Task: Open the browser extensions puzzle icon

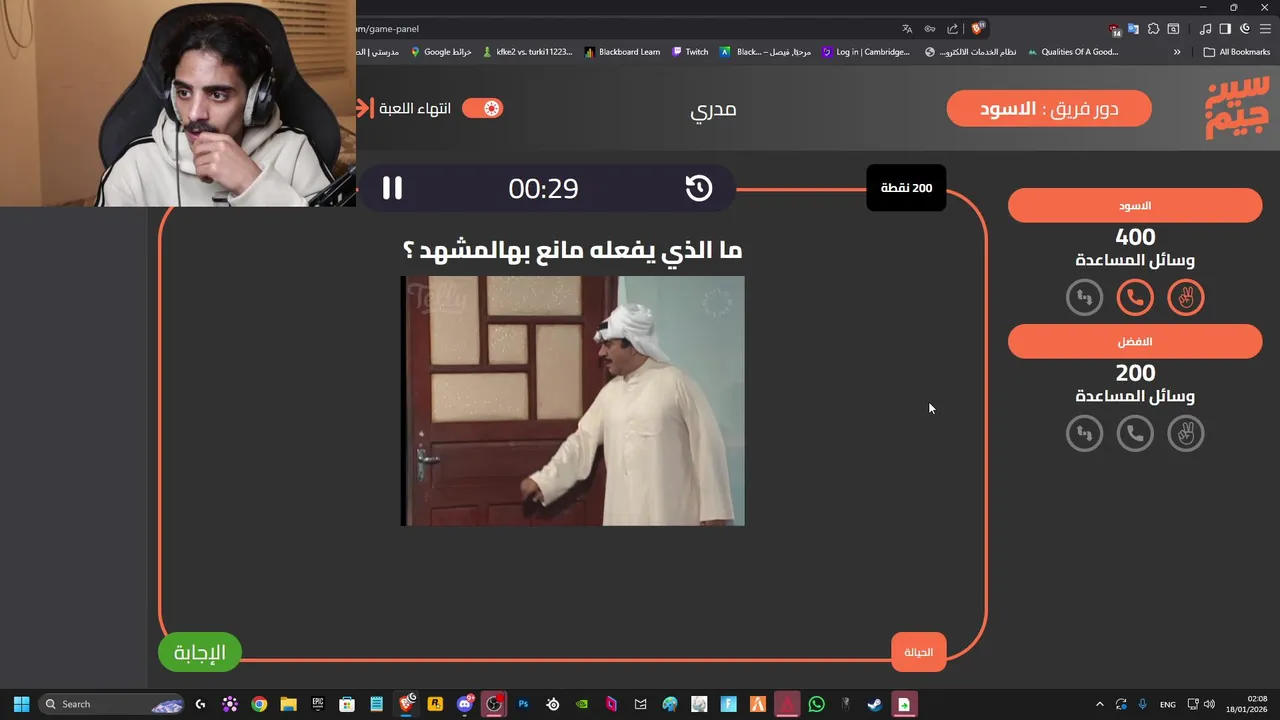Action: (x=1153, y=29)
